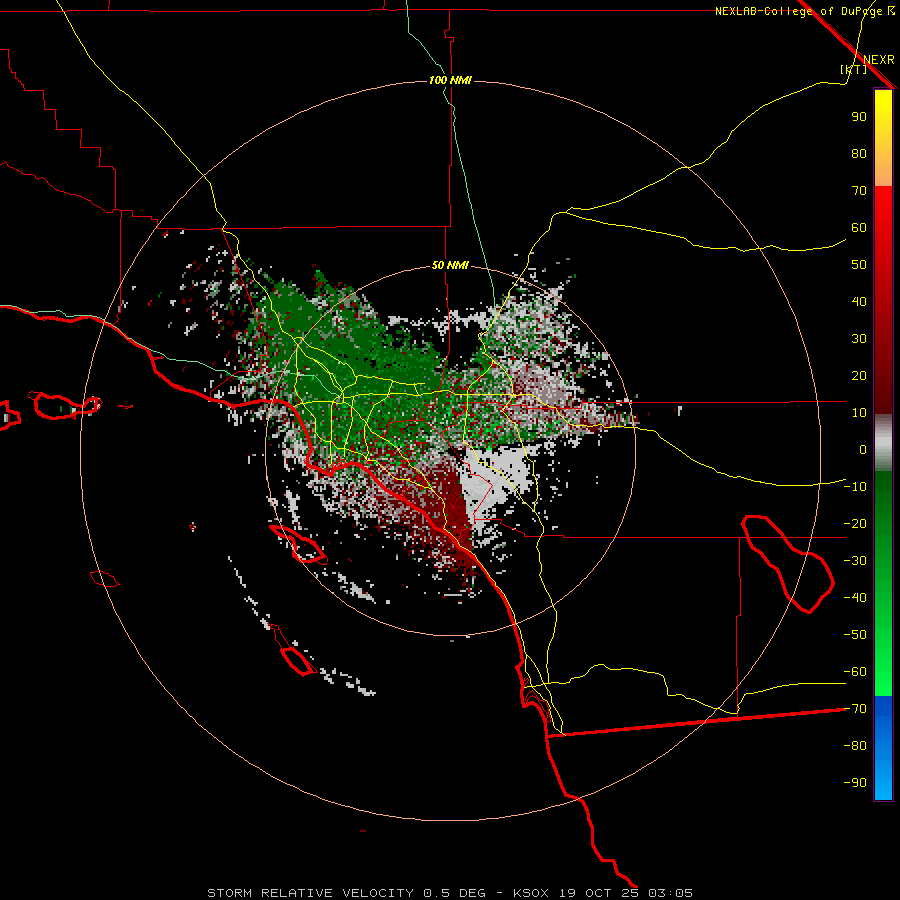Viewport: 900px width, 900px height.
Task: Click the Storm Relative Velocity caption text
Action: [450, 893]
